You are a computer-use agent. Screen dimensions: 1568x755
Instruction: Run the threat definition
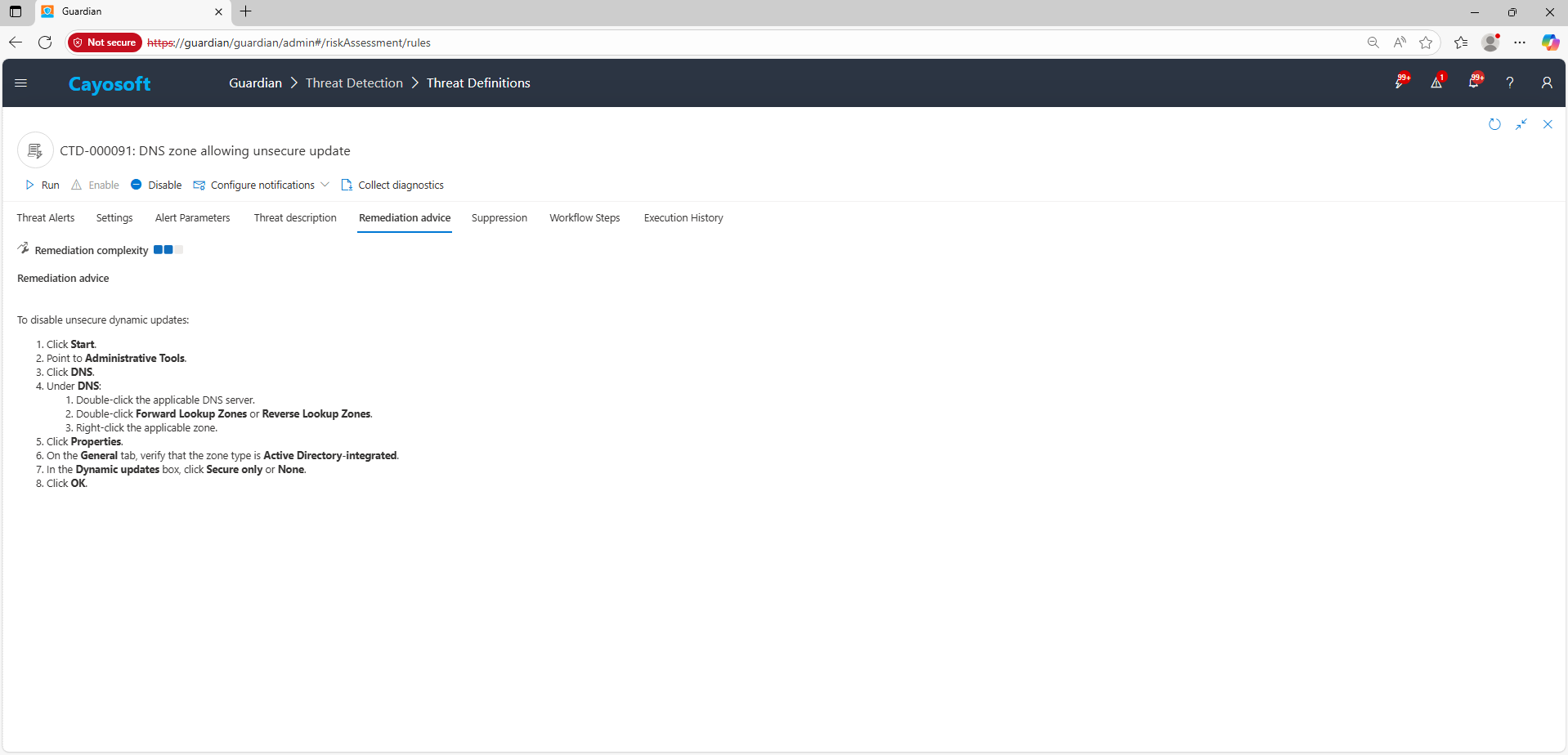43,185
